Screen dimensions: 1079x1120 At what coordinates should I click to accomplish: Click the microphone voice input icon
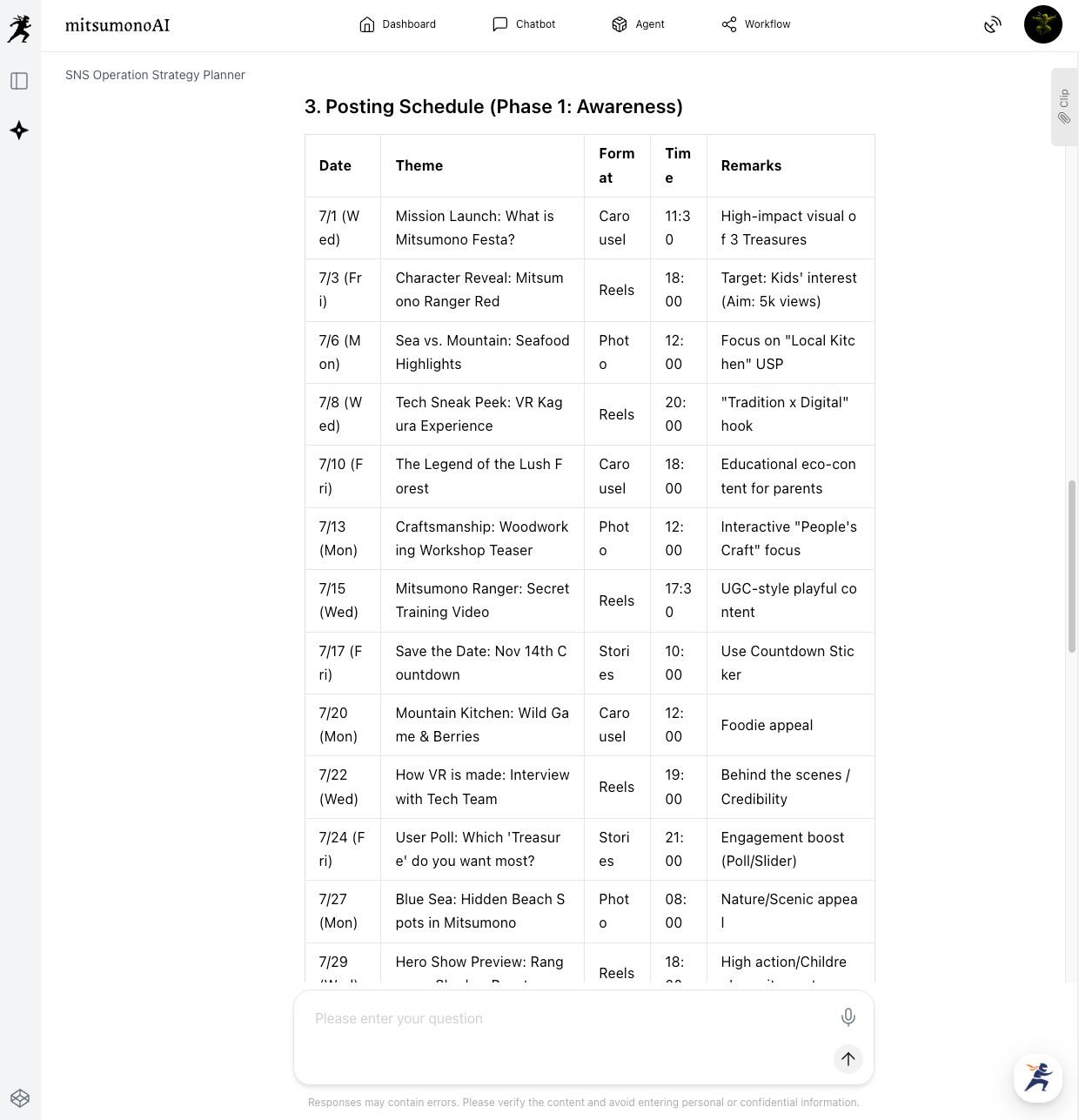(848, 1016)
